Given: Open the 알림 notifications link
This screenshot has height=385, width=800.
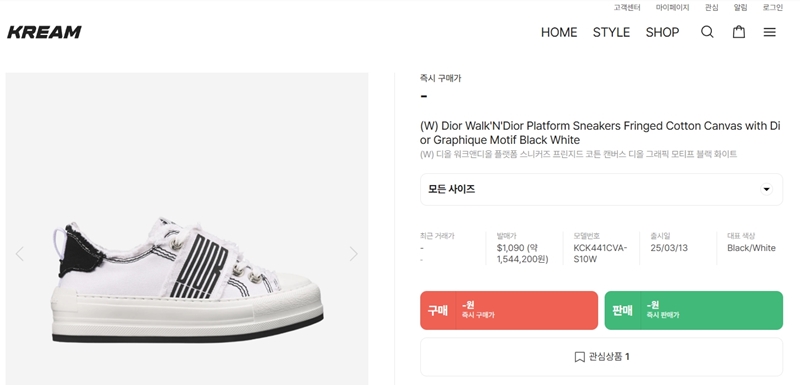Looking at the screenshot, I should (740, 8).
